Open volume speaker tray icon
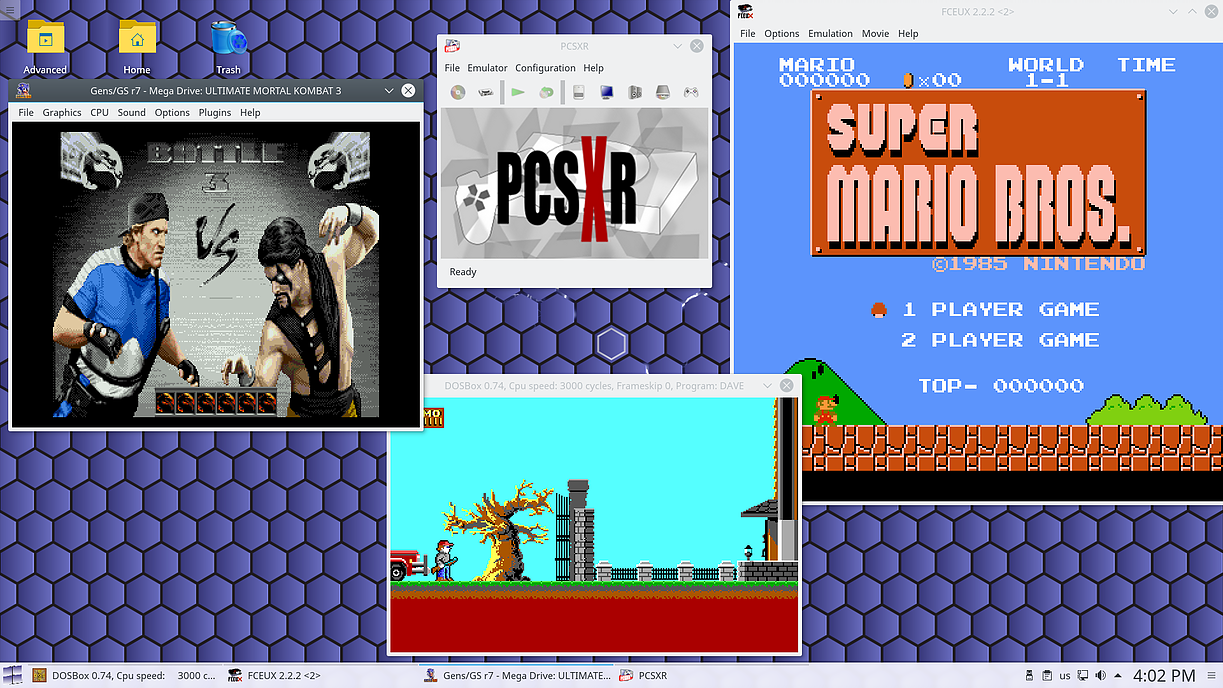This screenshot has width=1223, height=688. [1101, 675]
